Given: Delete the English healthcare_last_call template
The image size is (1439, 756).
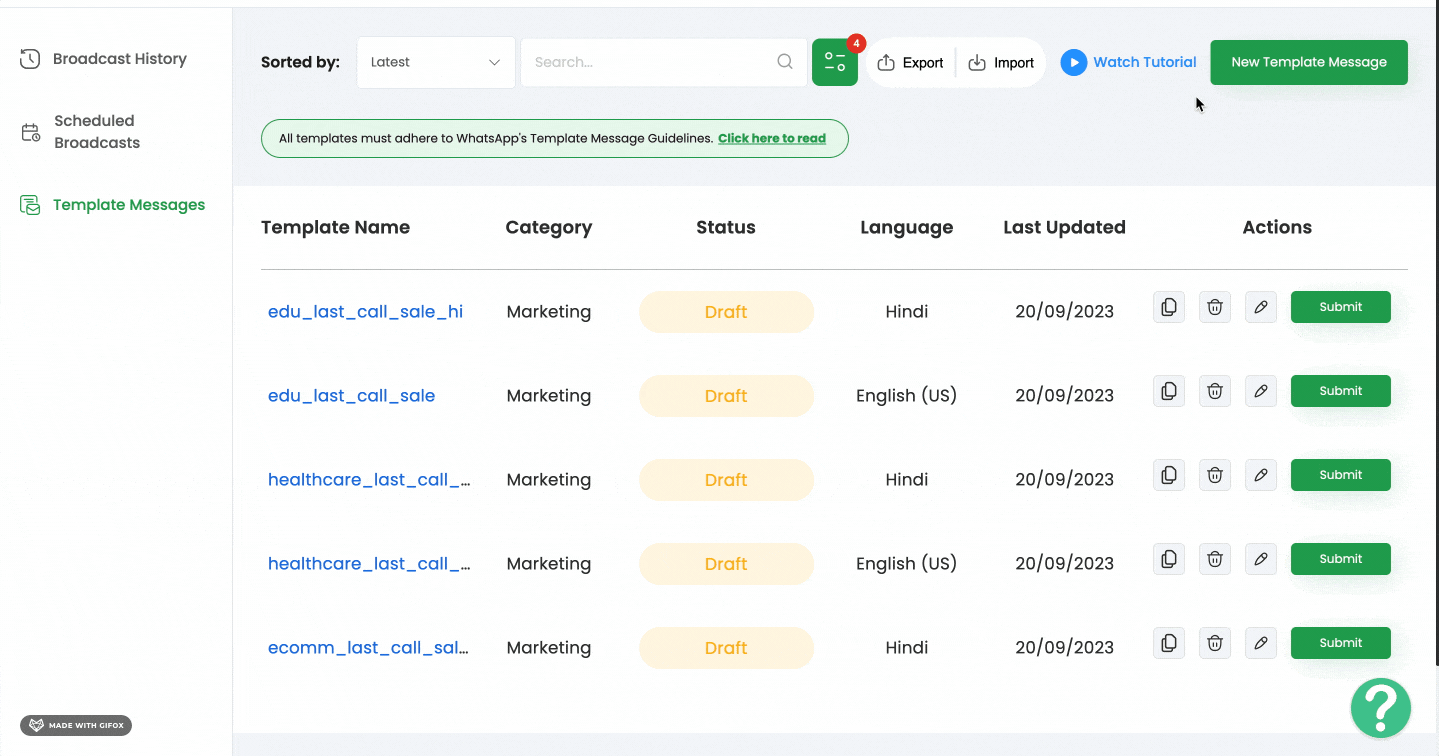Looking at the screenshot, I should click(1215, 559).
